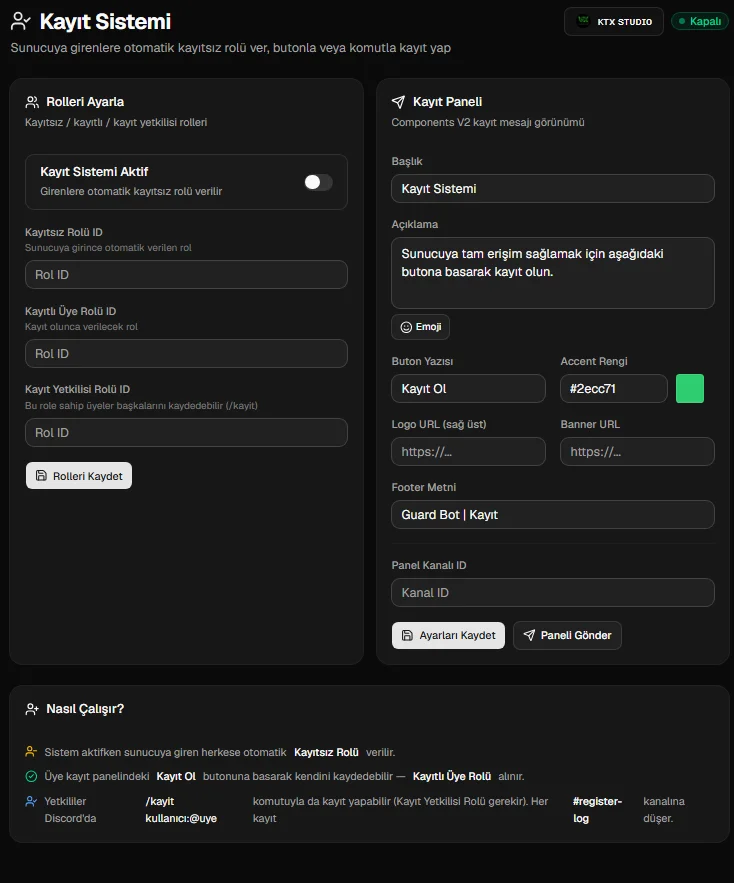This screenshot has height=883, width=734.
Task: Focus the Logo URL input field
Action: coord(469,452)
